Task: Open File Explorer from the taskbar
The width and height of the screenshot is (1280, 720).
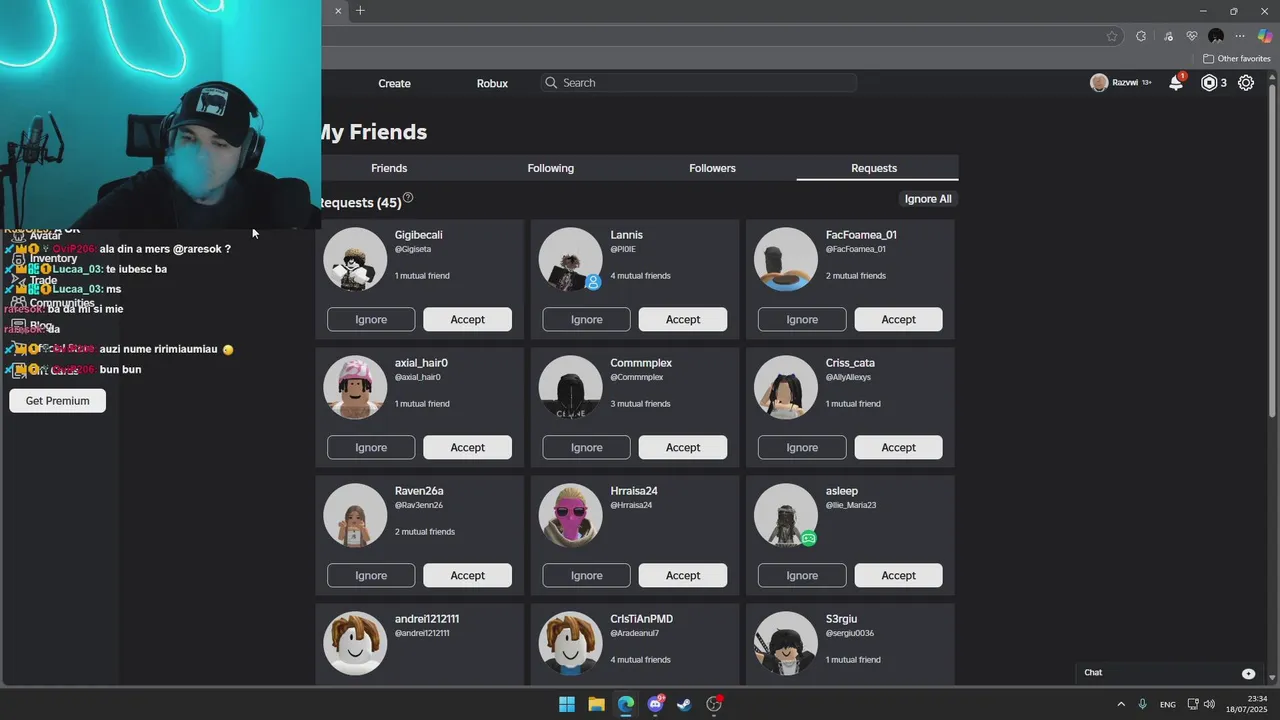Action: pyautogui.click(x=596, y=704)
